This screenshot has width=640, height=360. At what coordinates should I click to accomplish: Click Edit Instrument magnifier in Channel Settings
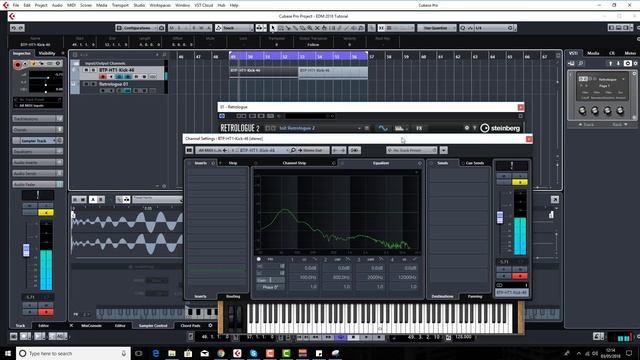click(x=293, y=150)
